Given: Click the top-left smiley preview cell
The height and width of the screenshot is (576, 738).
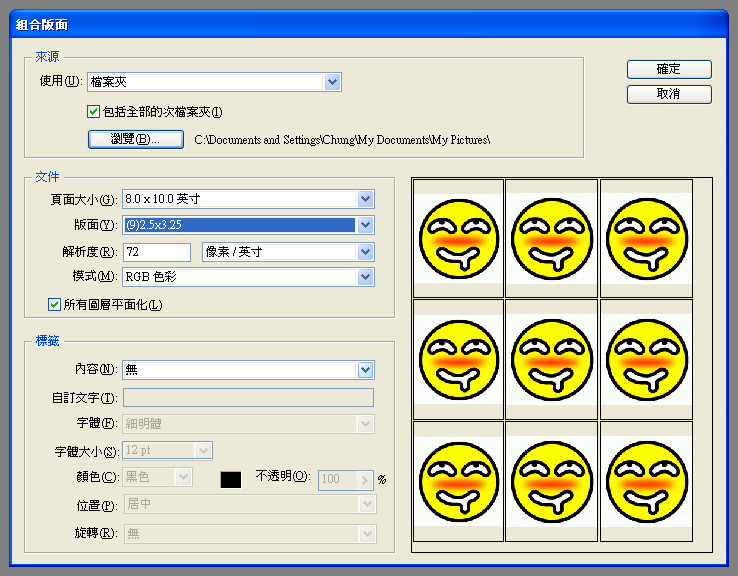Looking at the screenshot, I should tap(458, 238).
